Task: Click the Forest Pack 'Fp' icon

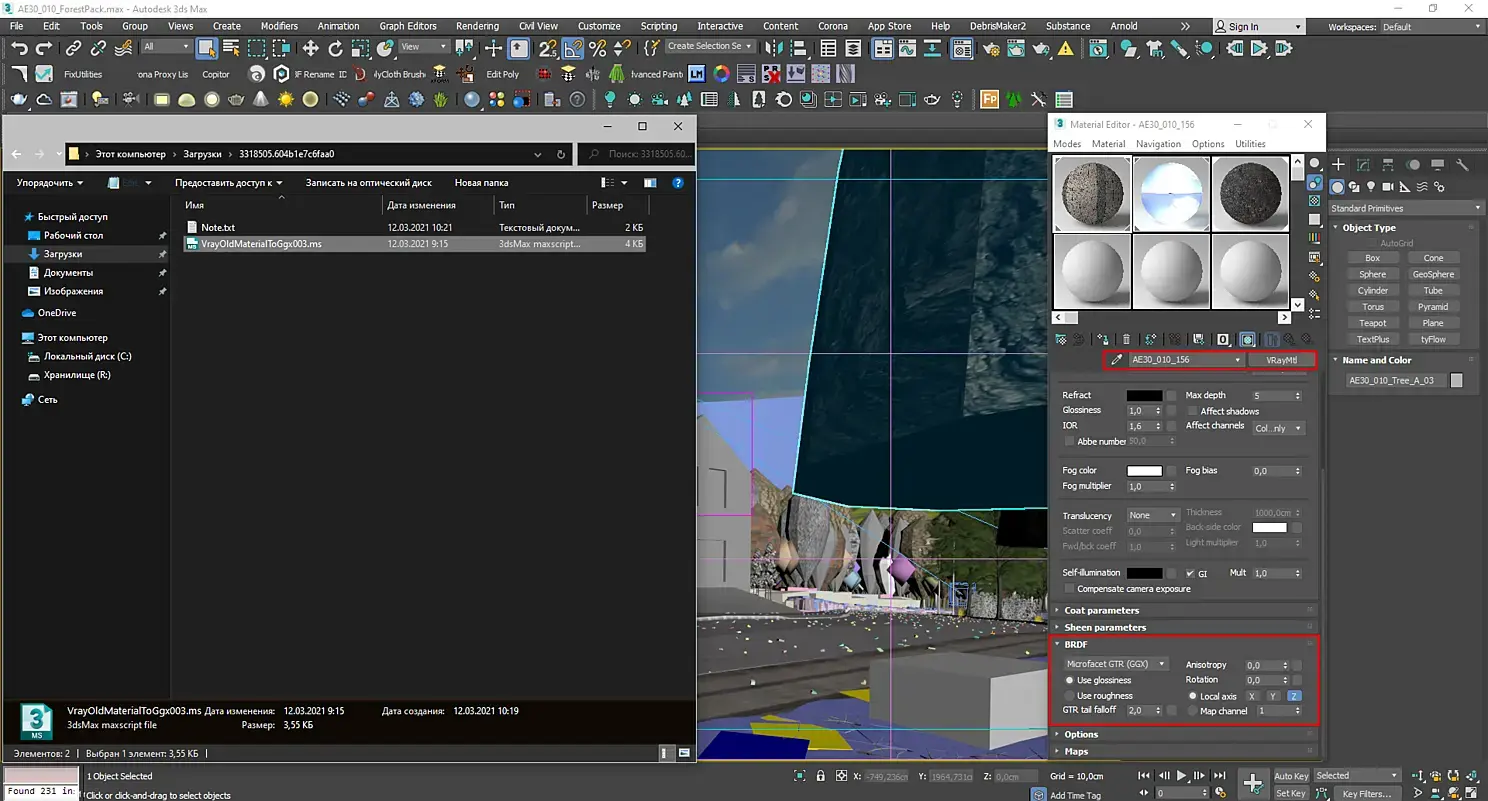Action: (989, 99)
